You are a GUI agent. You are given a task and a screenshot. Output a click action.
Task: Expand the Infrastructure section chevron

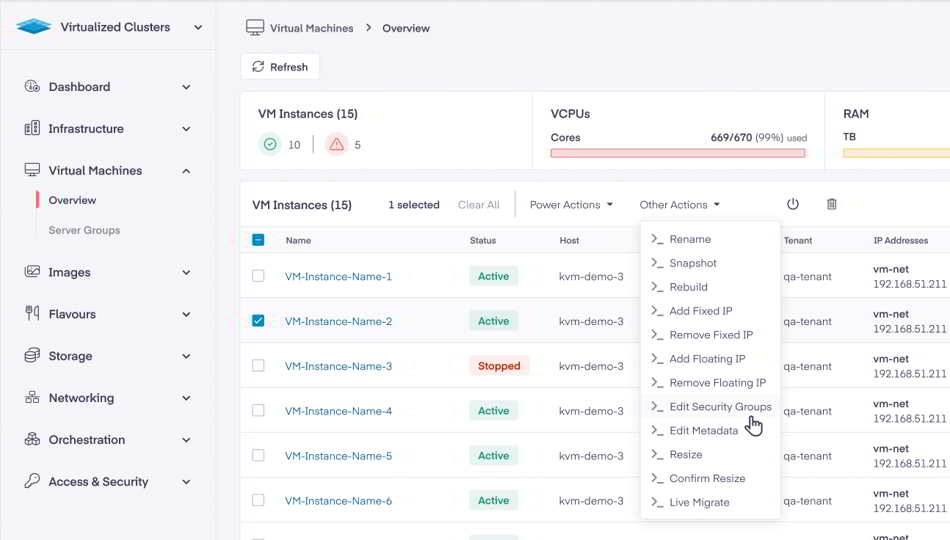coord(186,129)
